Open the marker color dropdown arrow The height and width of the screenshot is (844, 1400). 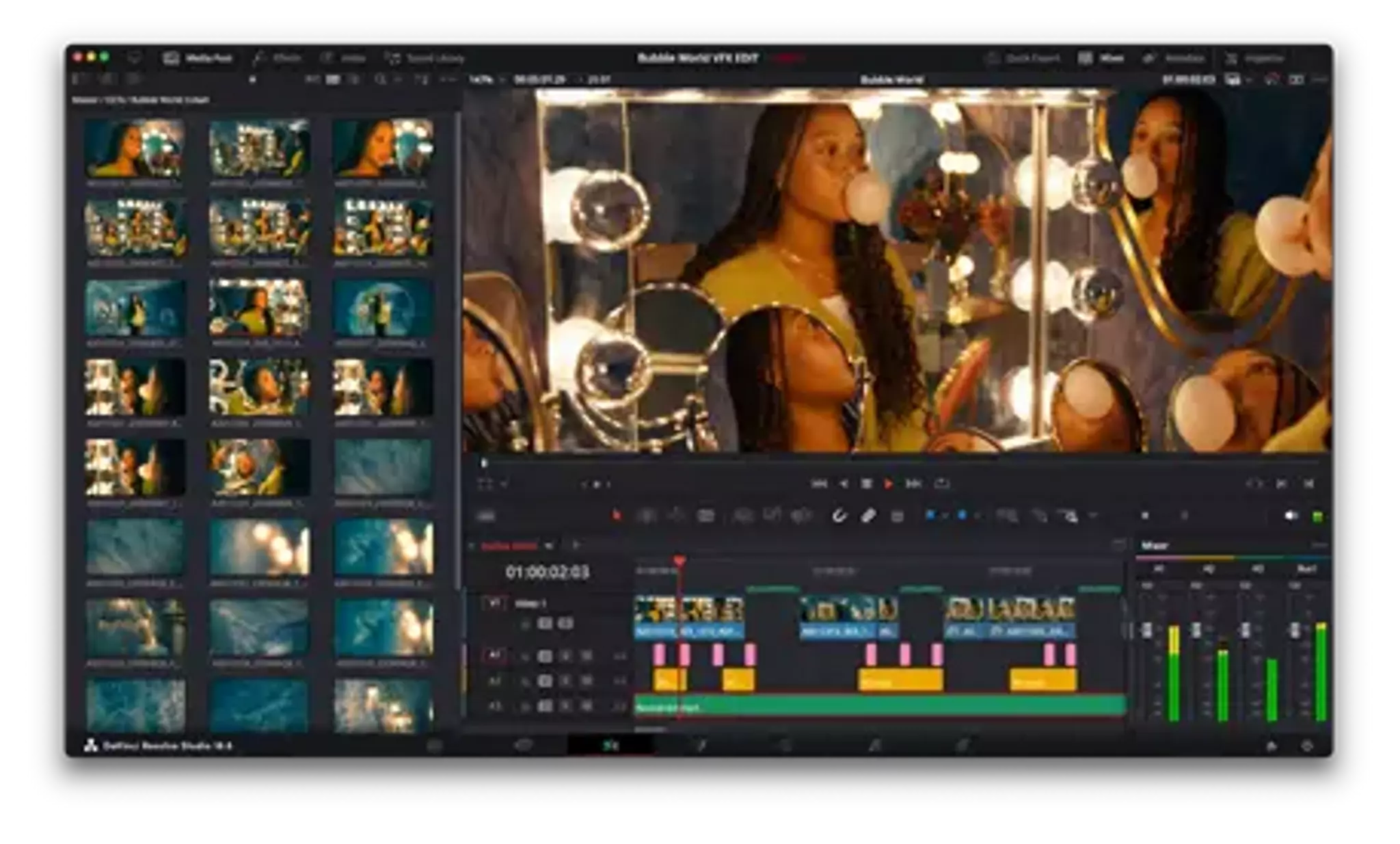click(x=977, y=516)
